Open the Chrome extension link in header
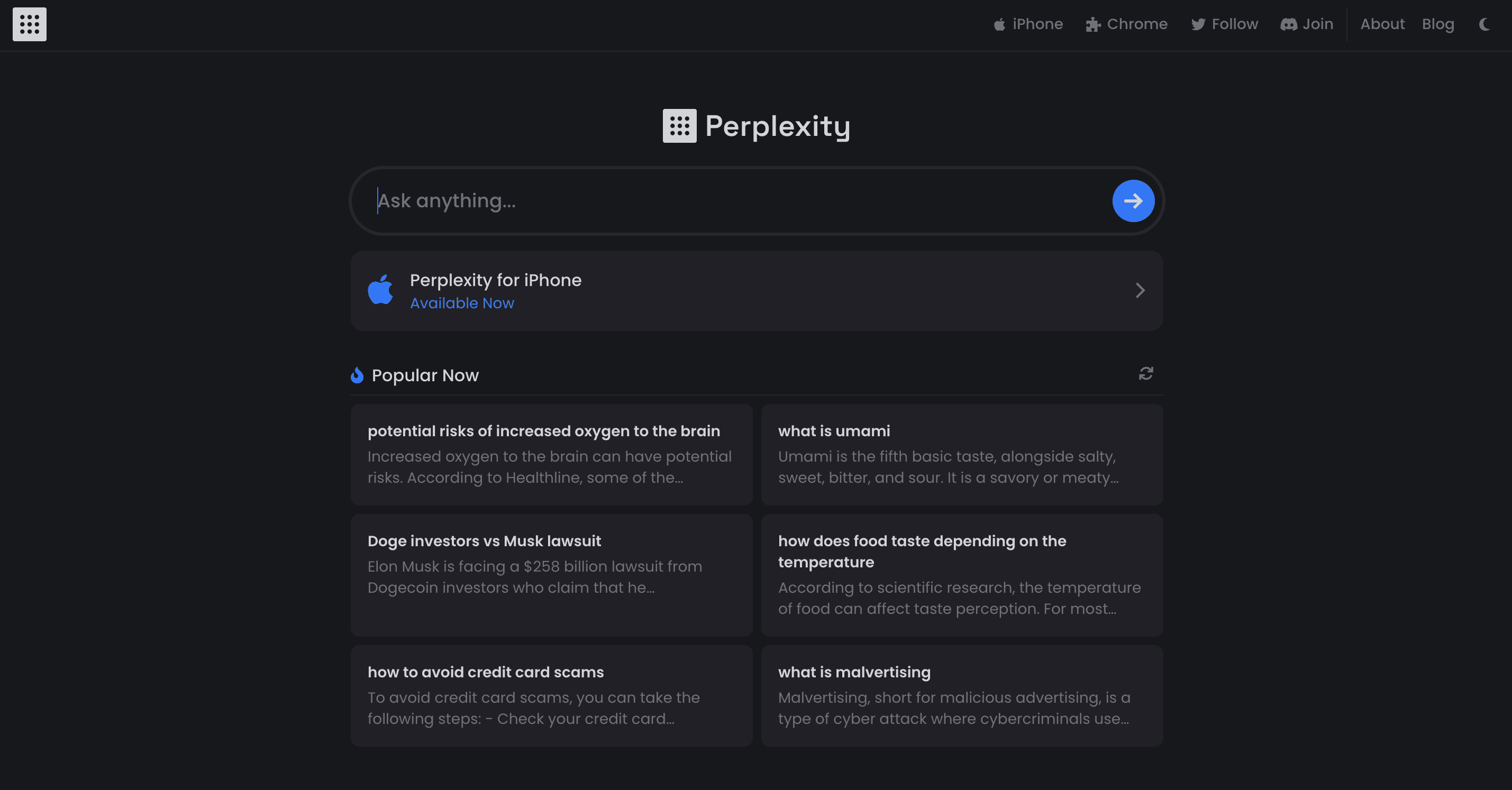Image resolution: width=1512 pixels, height=790 pixels. (1126, 24)
